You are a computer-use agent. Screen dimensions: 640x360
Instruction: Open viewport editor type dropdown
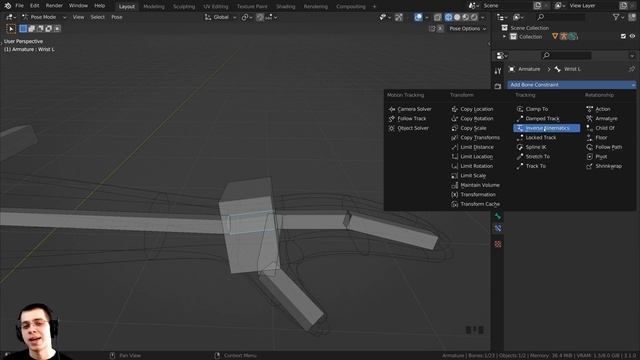click(x=11, y=17)
